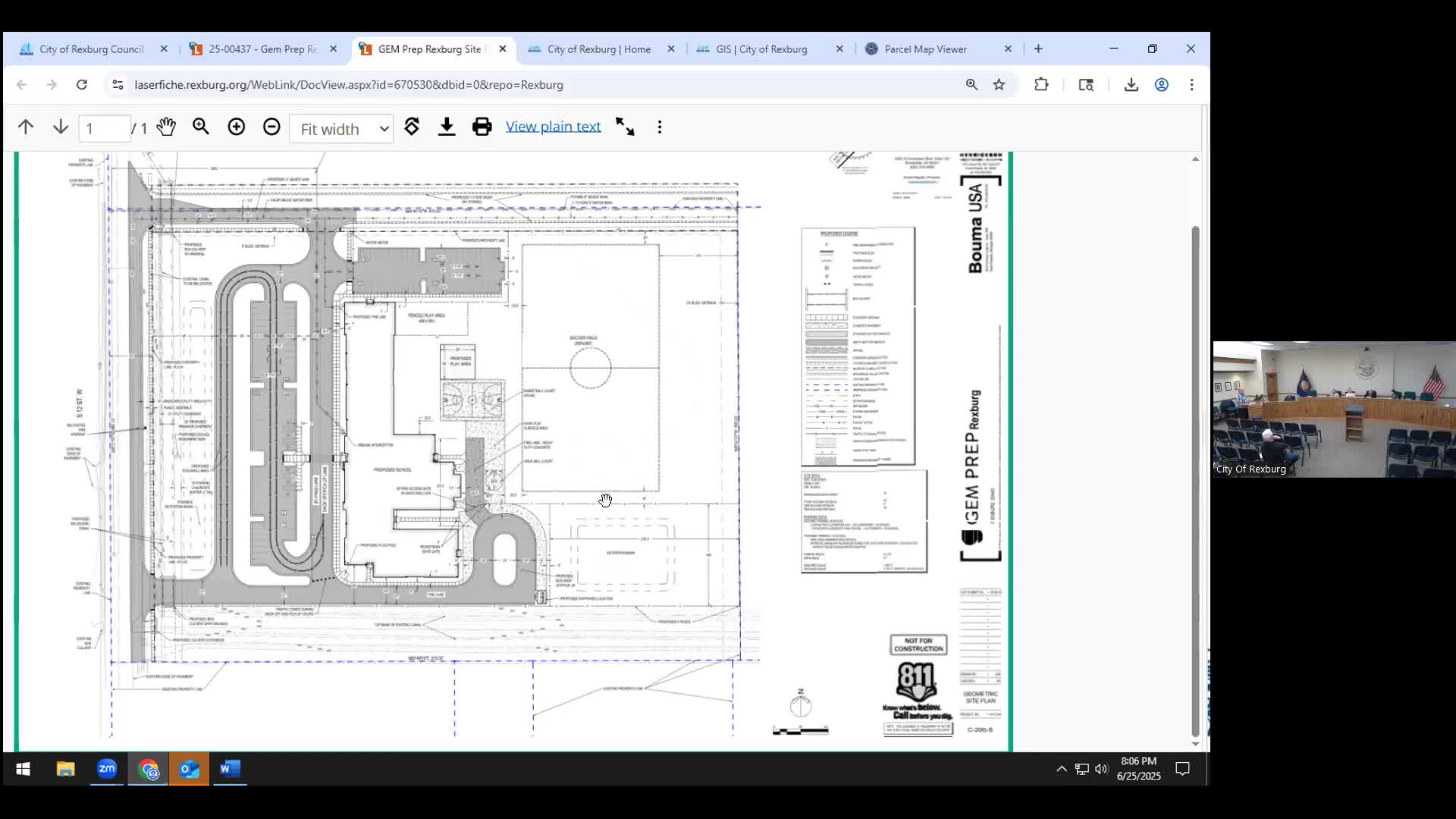Open a new browser tab

click(x=1038, y=49)
